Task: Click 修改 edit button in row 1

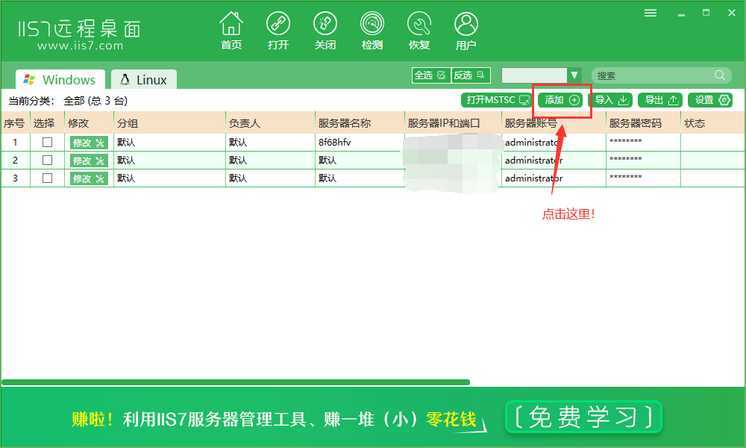Action: click(89, 143)
